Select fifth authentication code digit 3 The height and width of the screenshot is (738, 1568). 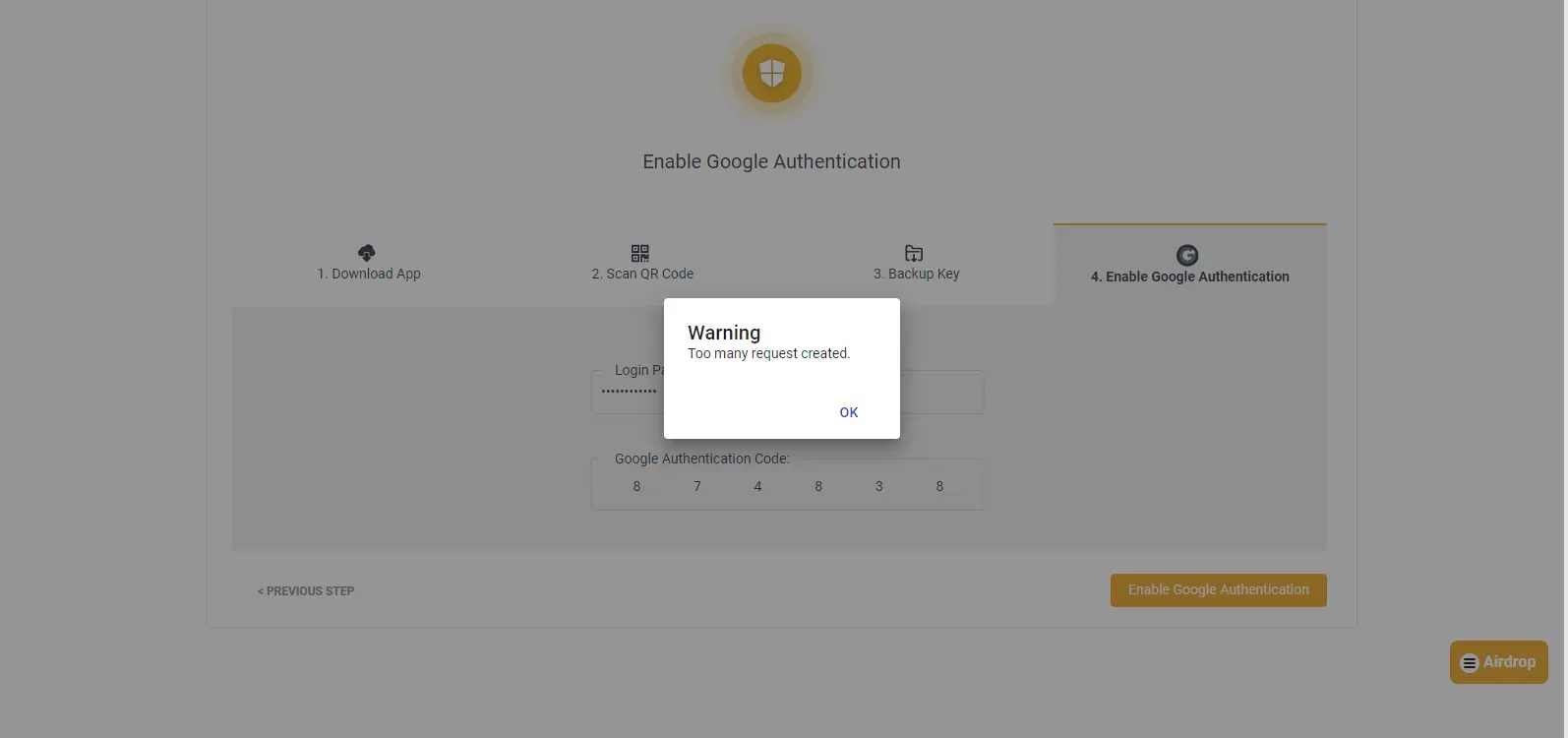879,486
